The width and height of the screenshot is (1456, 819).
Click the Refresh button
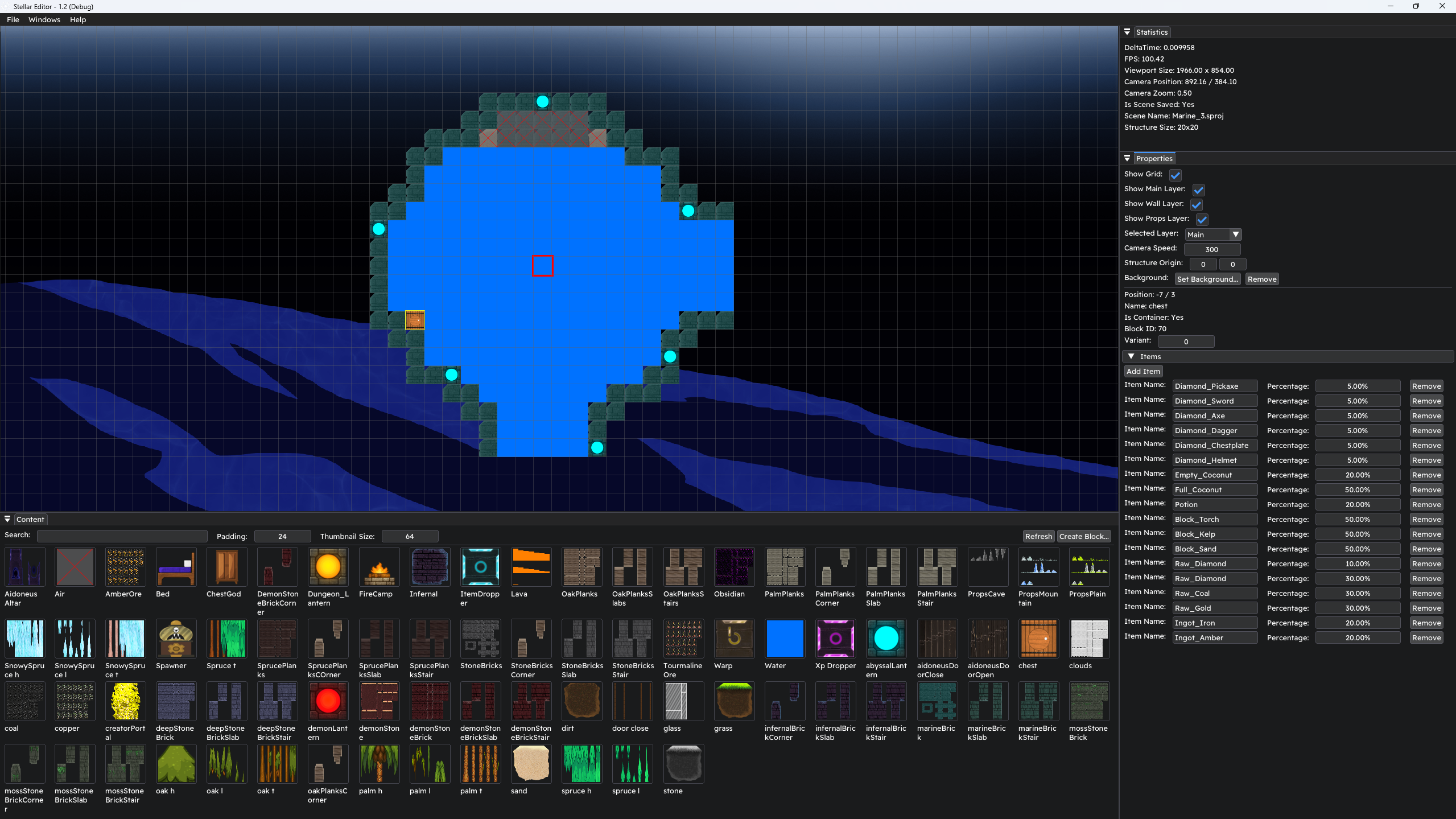pos(1038,536)
